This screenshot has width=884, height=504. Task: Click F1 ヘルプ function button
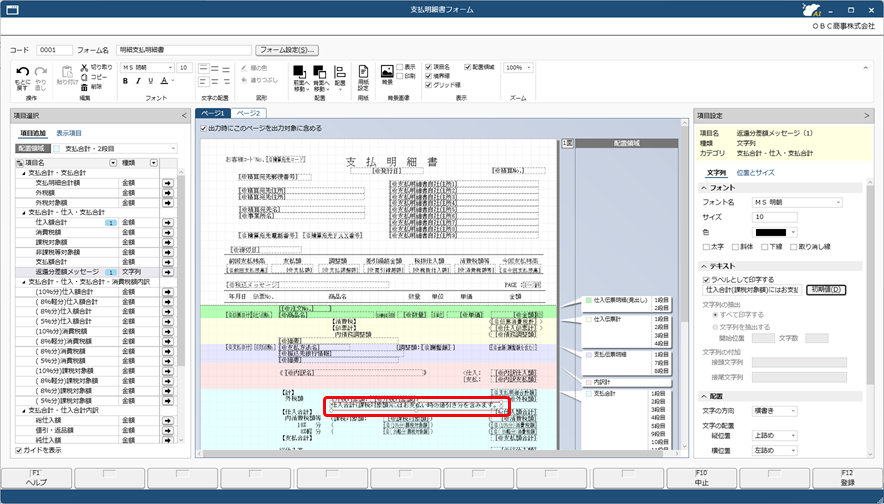(37, 478)
